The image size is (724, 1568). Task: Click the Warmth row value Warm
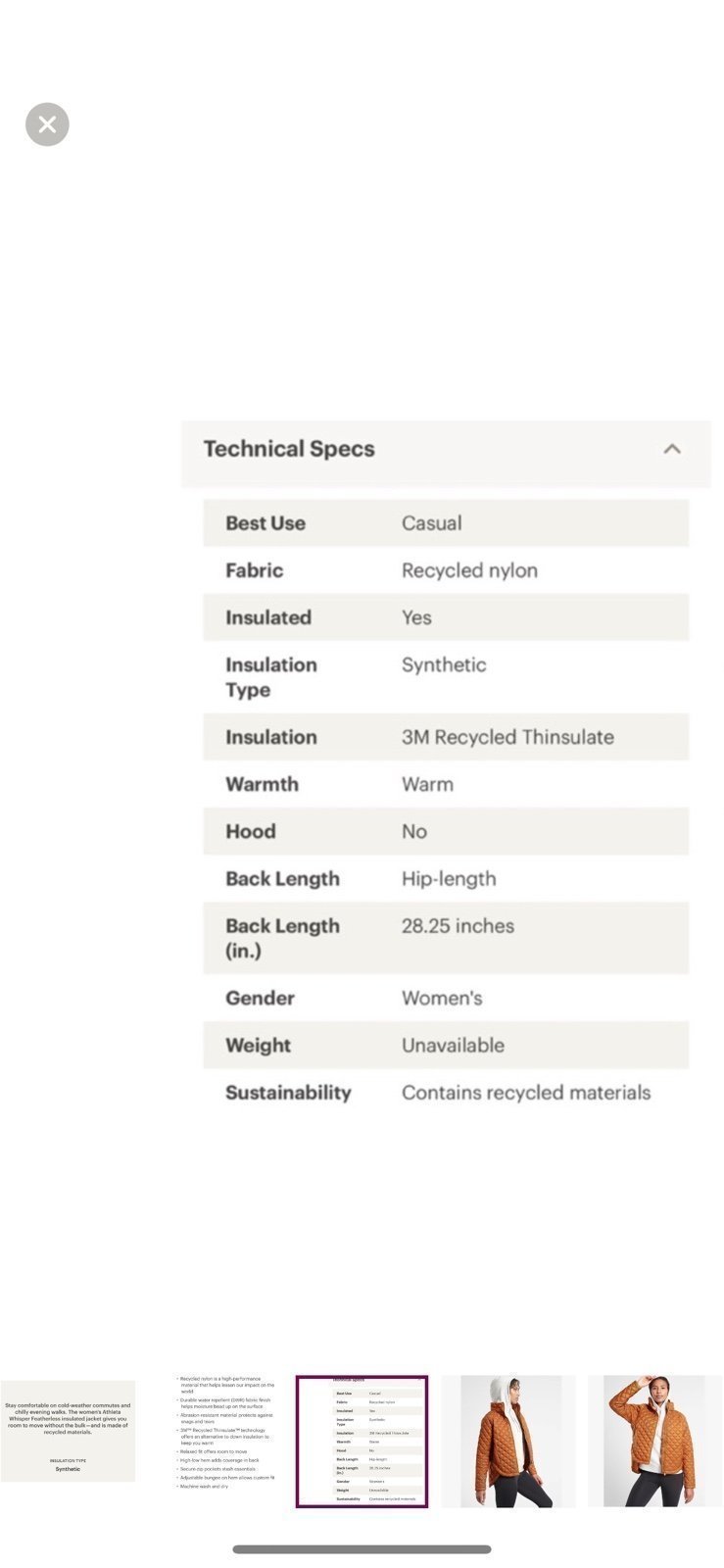(427, 784)
